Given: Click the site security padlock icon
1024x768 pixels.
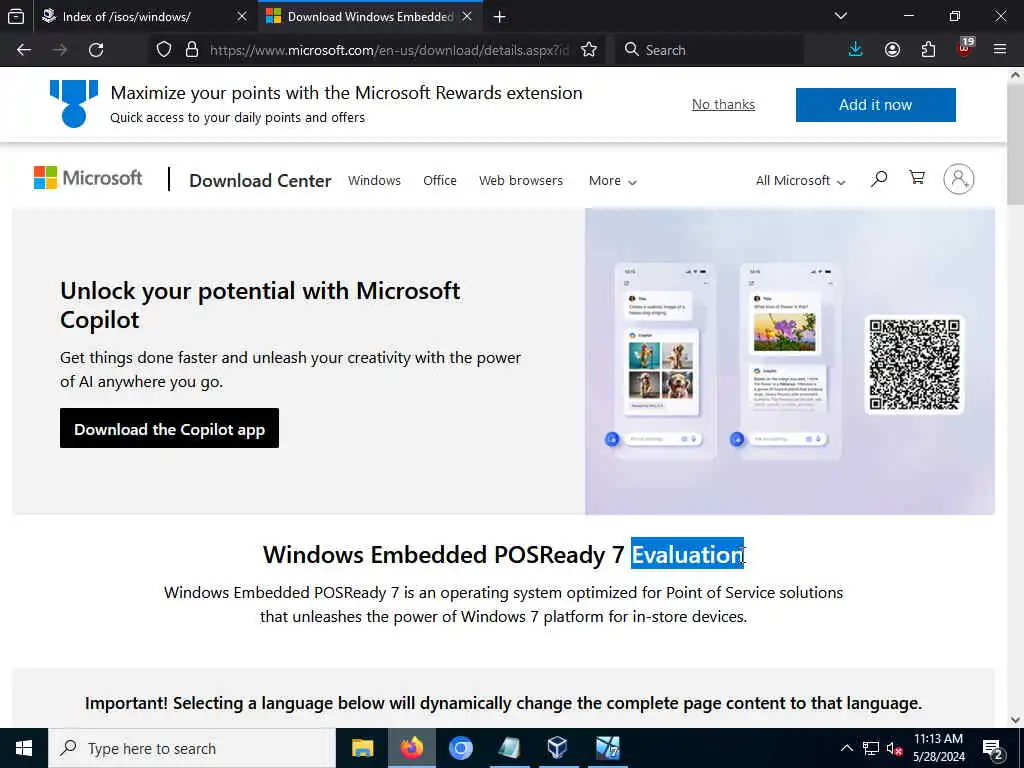Looking at the screenshot, I should 191,50.
